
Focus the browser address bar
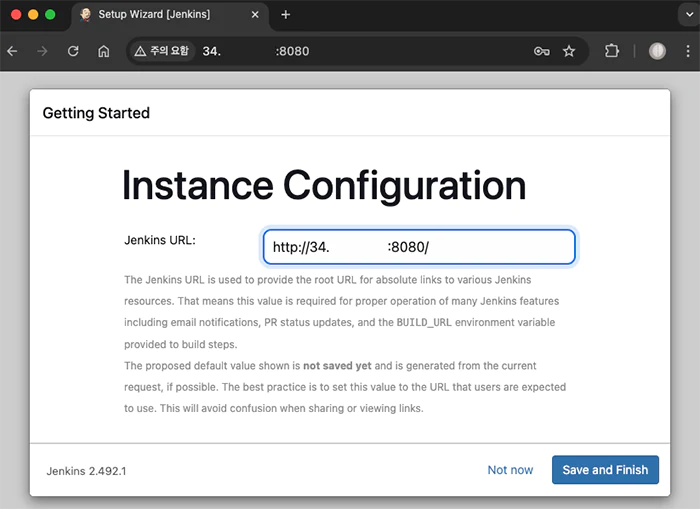(357, 51)
